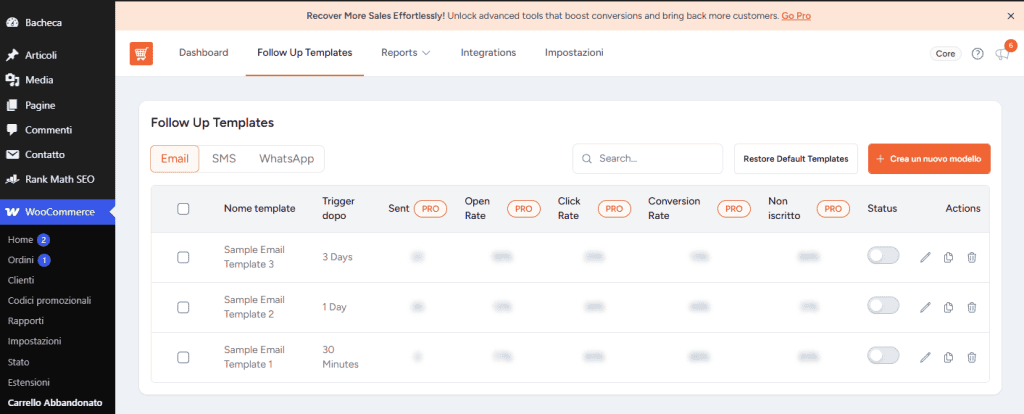
Task: Click the Commenti speech bubble icon
Action: point(12,130)
